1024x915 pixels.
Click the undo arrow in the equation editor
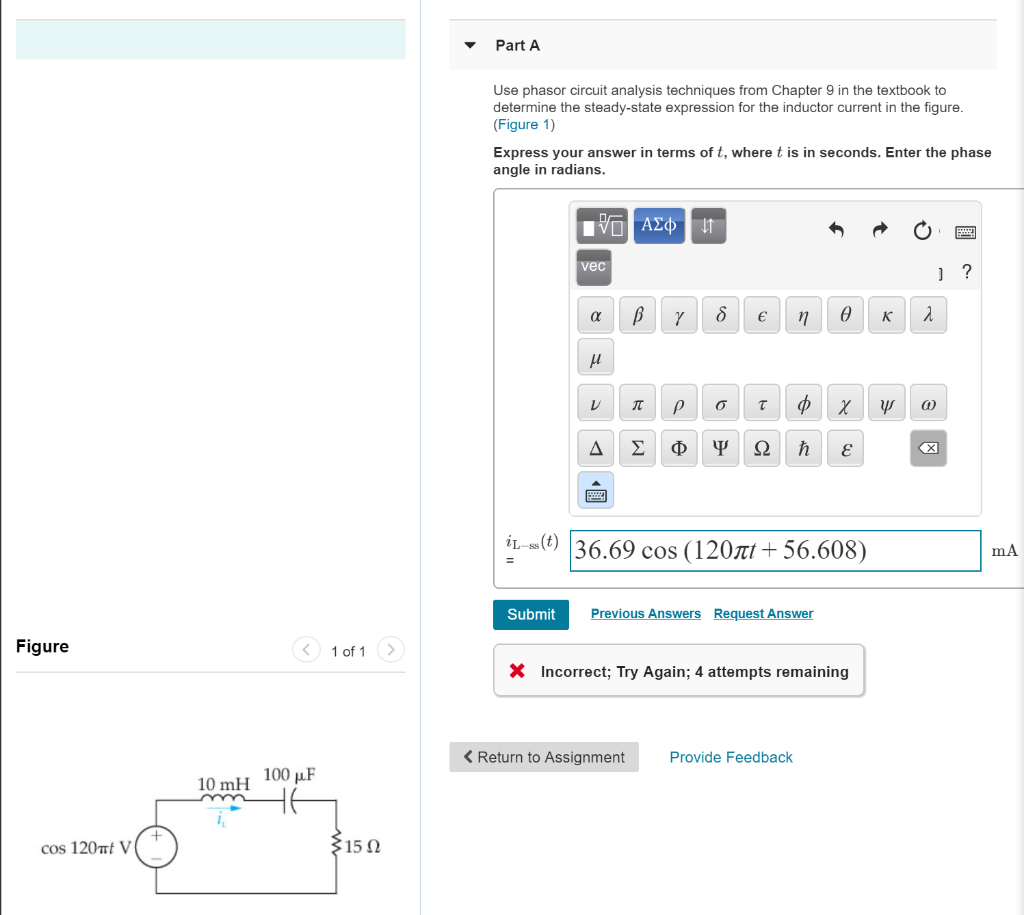(837, 230)
